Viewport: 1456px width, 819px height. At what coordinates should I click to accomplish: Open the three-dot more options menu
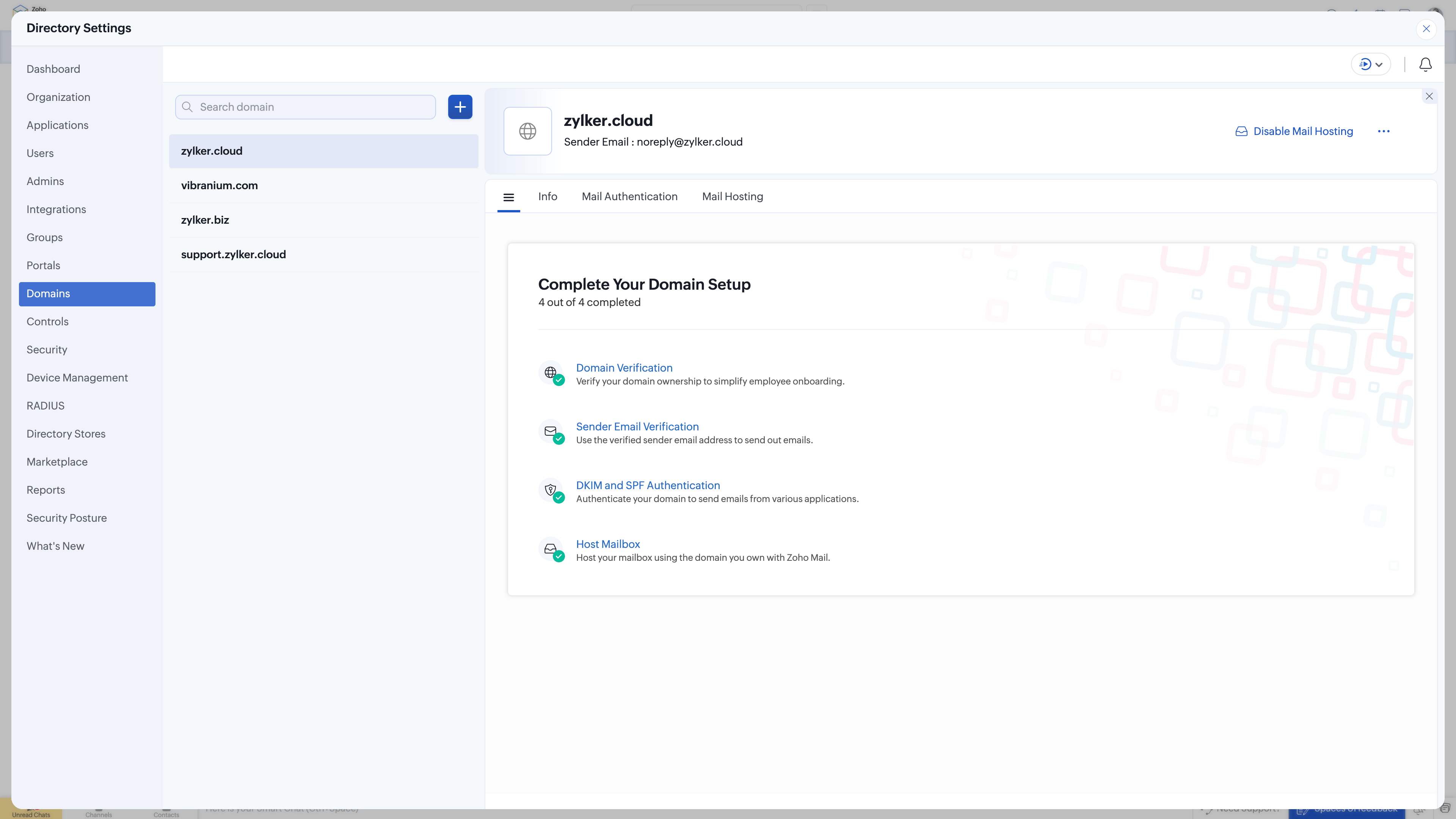point(1383,131)
